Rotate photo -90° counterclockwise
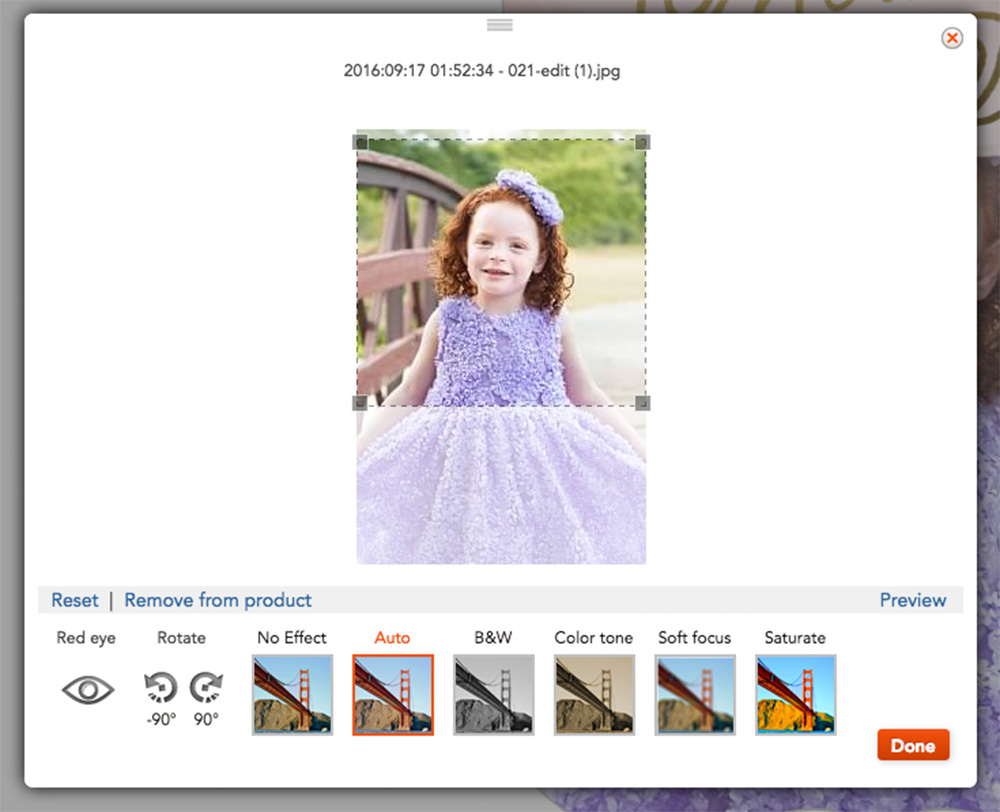This screenshot has height=812, width=1000. tap(160, 688)
